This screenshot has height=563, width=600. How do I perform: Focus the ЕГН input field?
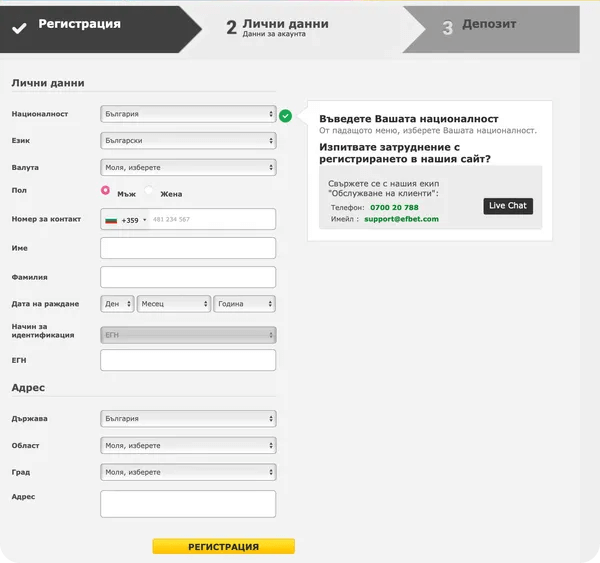tap(188, 360)
